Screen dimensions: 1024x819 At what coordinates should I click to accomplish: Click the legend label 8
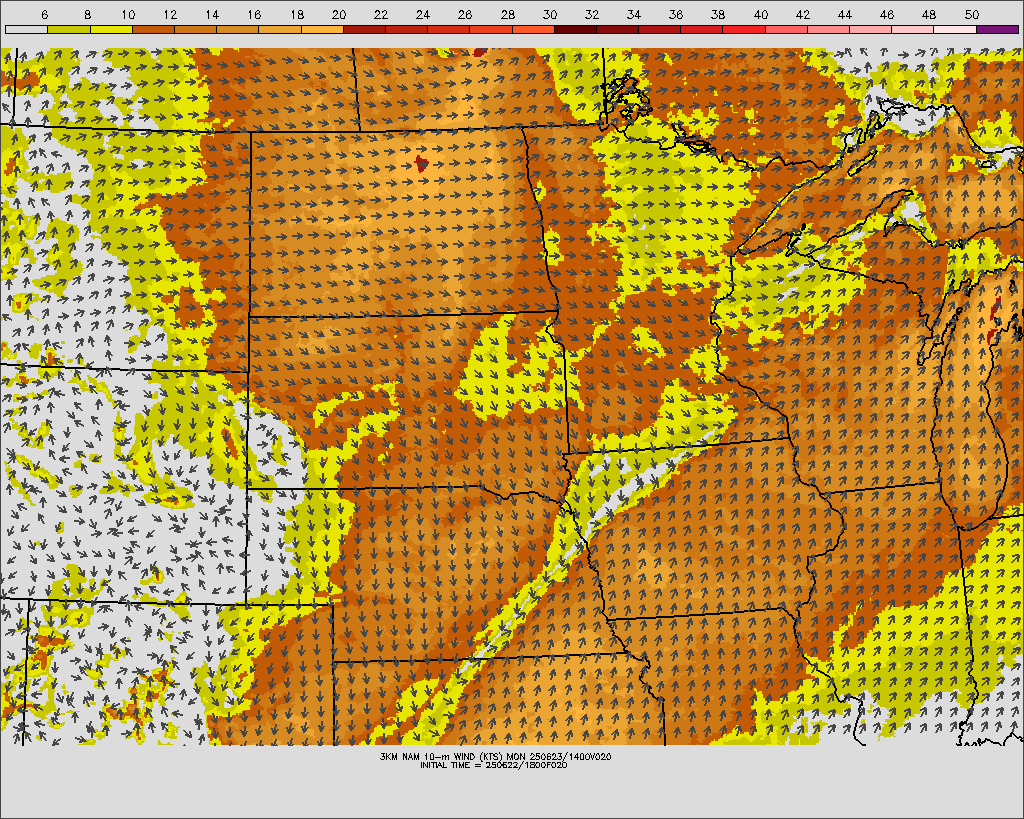(87, 14)
